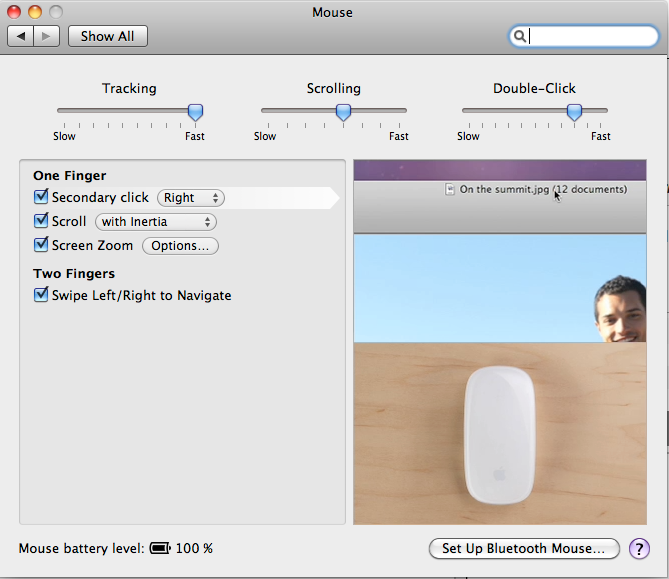The width and height of the screenshot is (669, 579).
Task: Click the magnifying glass search icon
Action: [x=520, y=36]
